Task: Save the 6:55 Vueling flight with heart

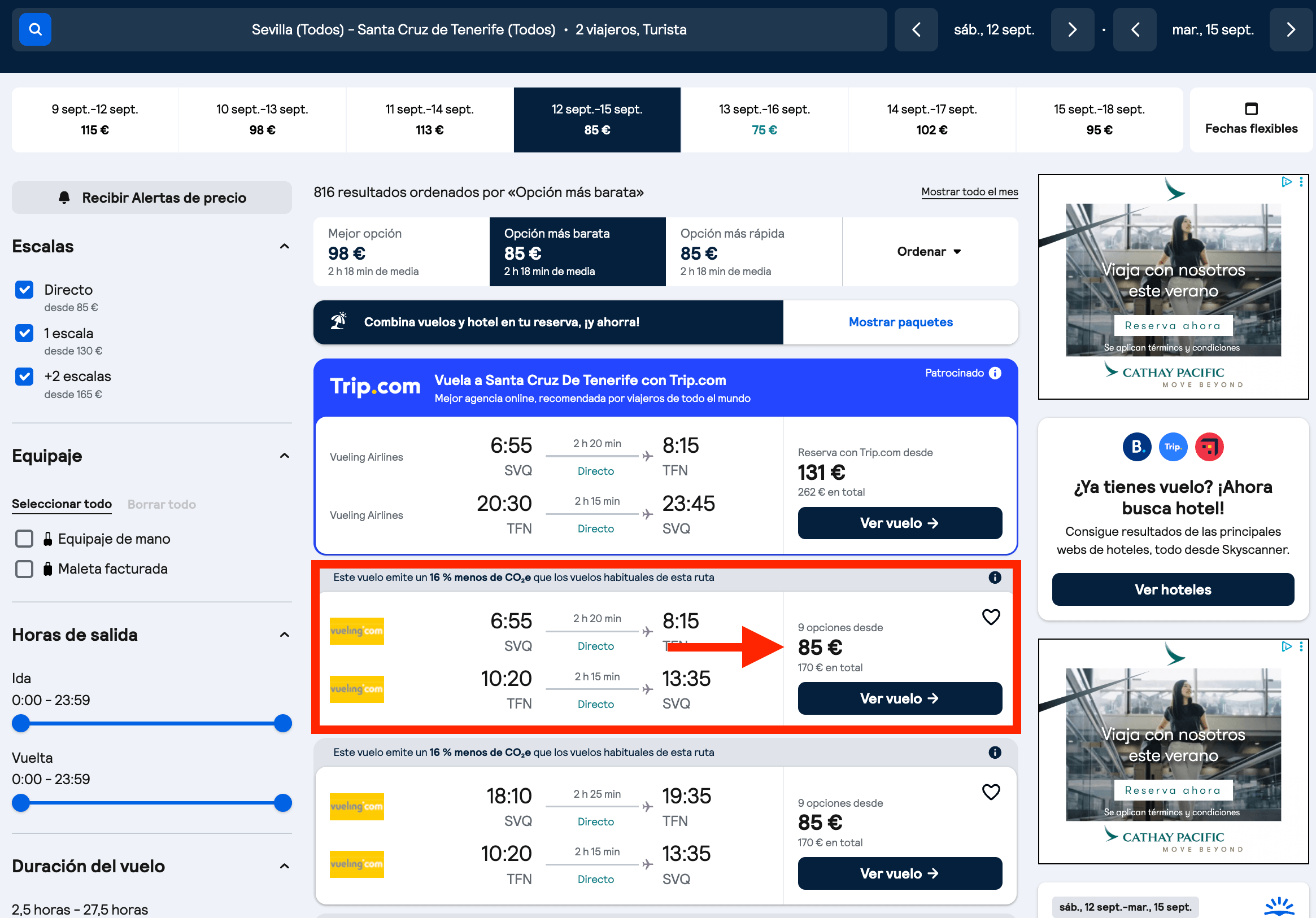Action: coord(991,617)
